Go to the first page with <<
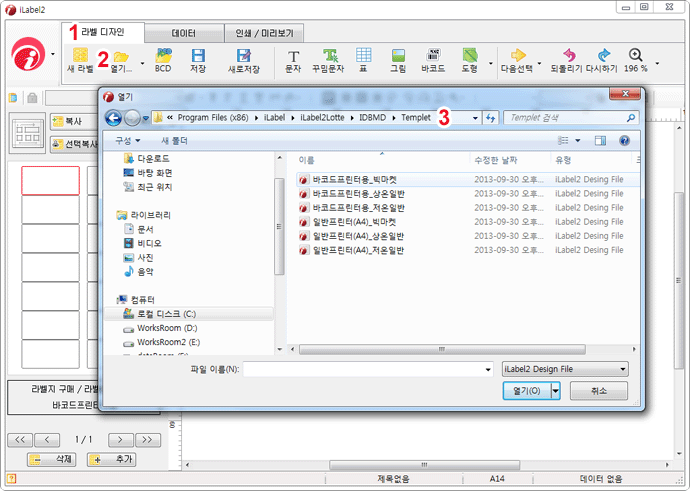 coord(20,440)
